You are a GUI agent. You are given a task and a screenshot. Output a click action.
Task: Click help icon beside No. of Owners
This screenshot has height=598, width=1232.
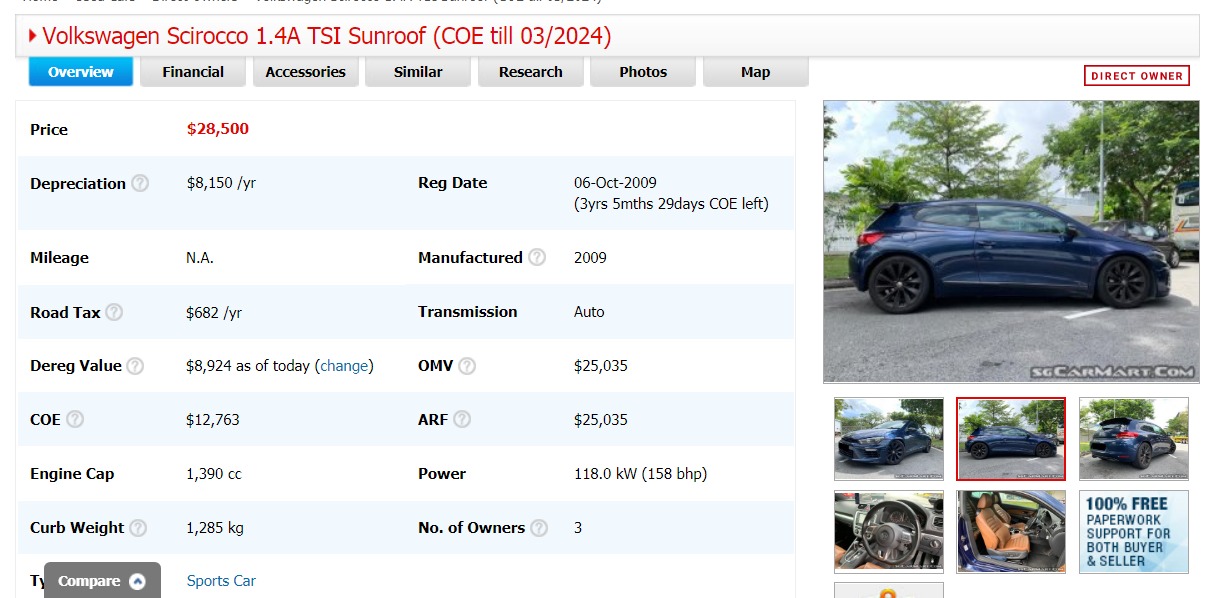pos(539,528)
